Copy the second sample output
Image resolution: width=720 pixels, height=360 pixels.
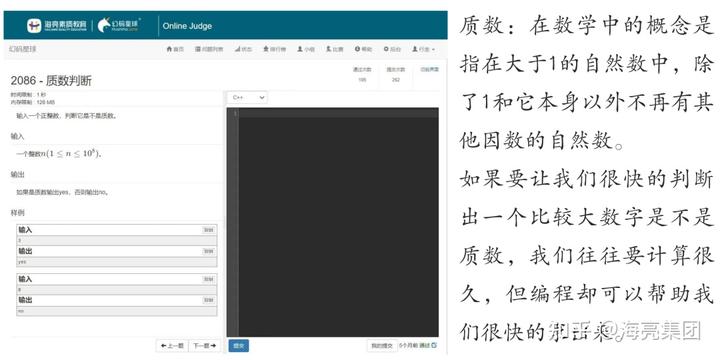208,300
